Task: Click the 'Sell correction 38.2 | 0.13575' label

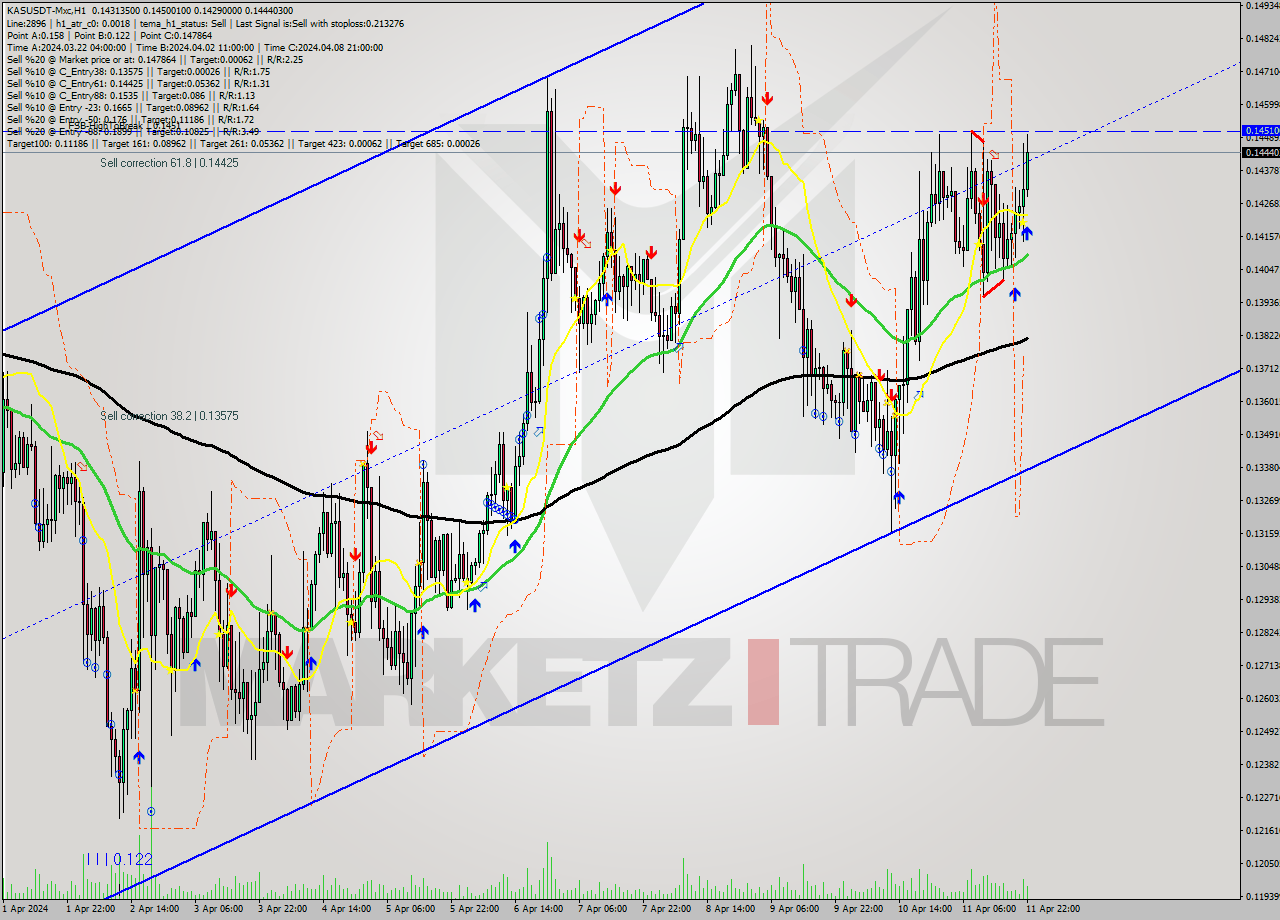Action: coord(169,415)
